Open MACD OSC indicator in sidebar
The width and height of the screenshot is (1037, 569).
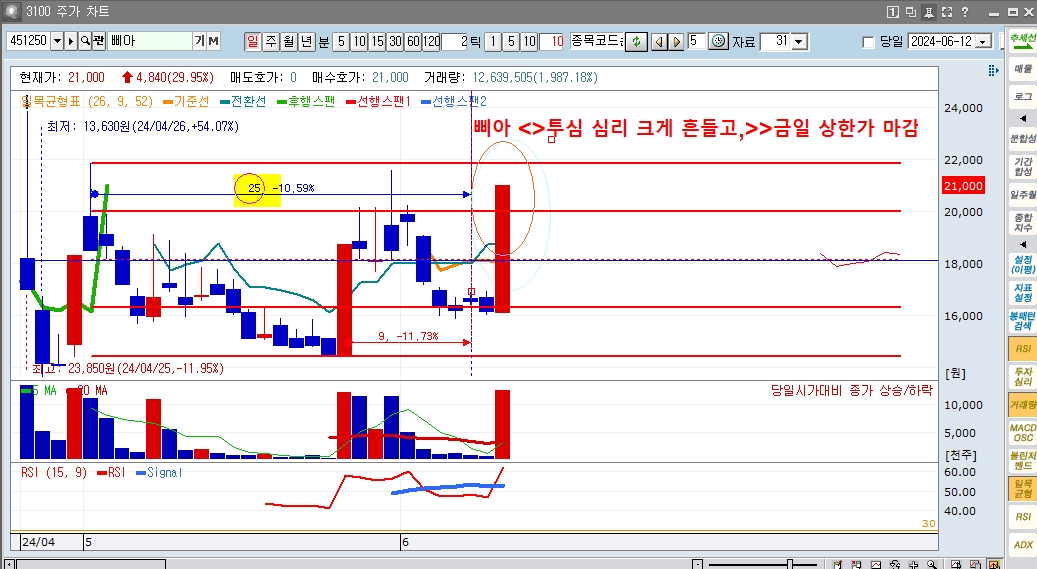click(x=1022, y=433)
